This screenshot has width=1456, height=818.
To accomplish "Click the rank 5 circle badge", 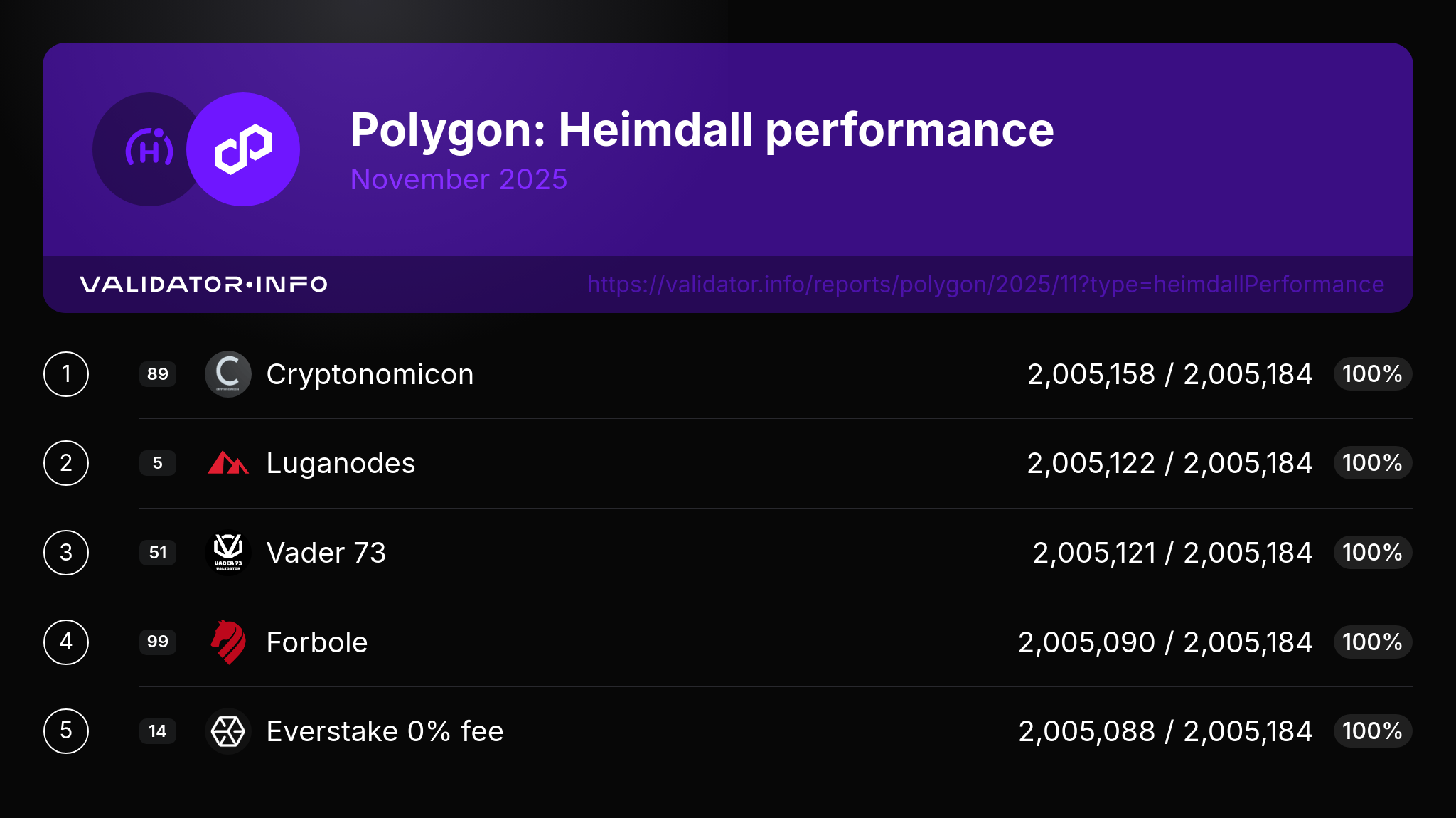I will pos(66,731).
